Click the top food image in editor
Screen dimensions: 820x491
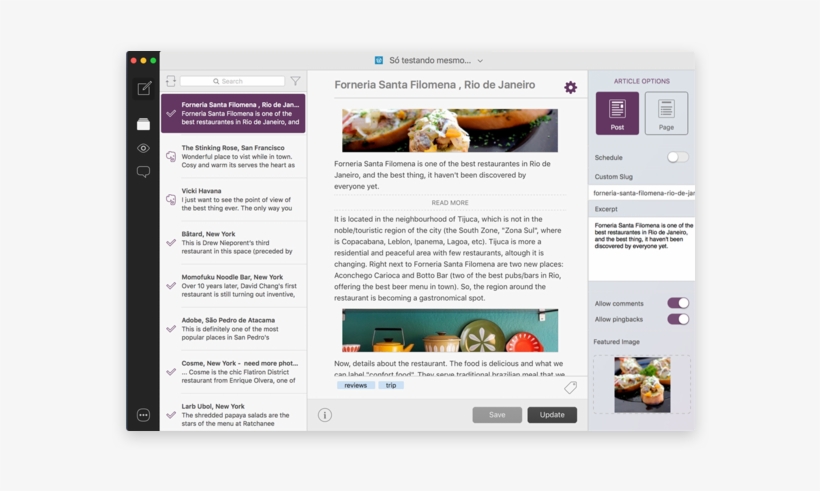(450, 131)
